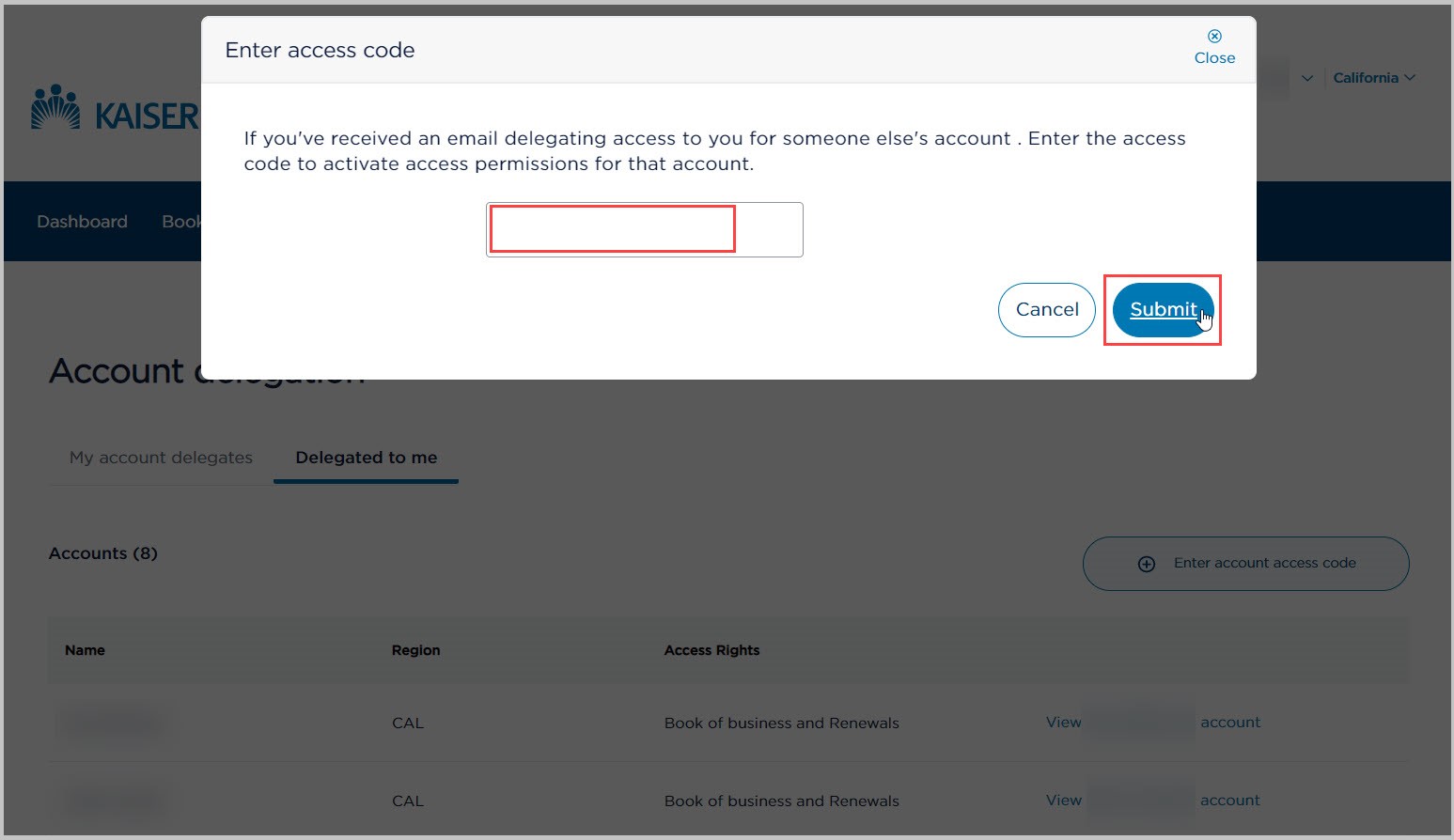Click the circled X close icon
Viewport: 1454px width, 840px height.
point(1214,36)
